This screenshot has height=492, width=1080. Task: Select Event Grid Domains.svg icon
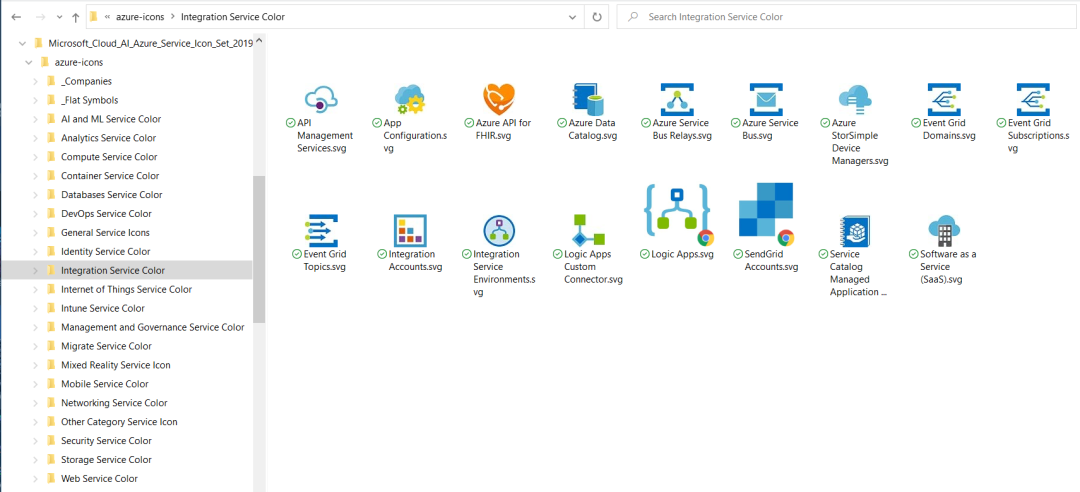click(944, 99)
